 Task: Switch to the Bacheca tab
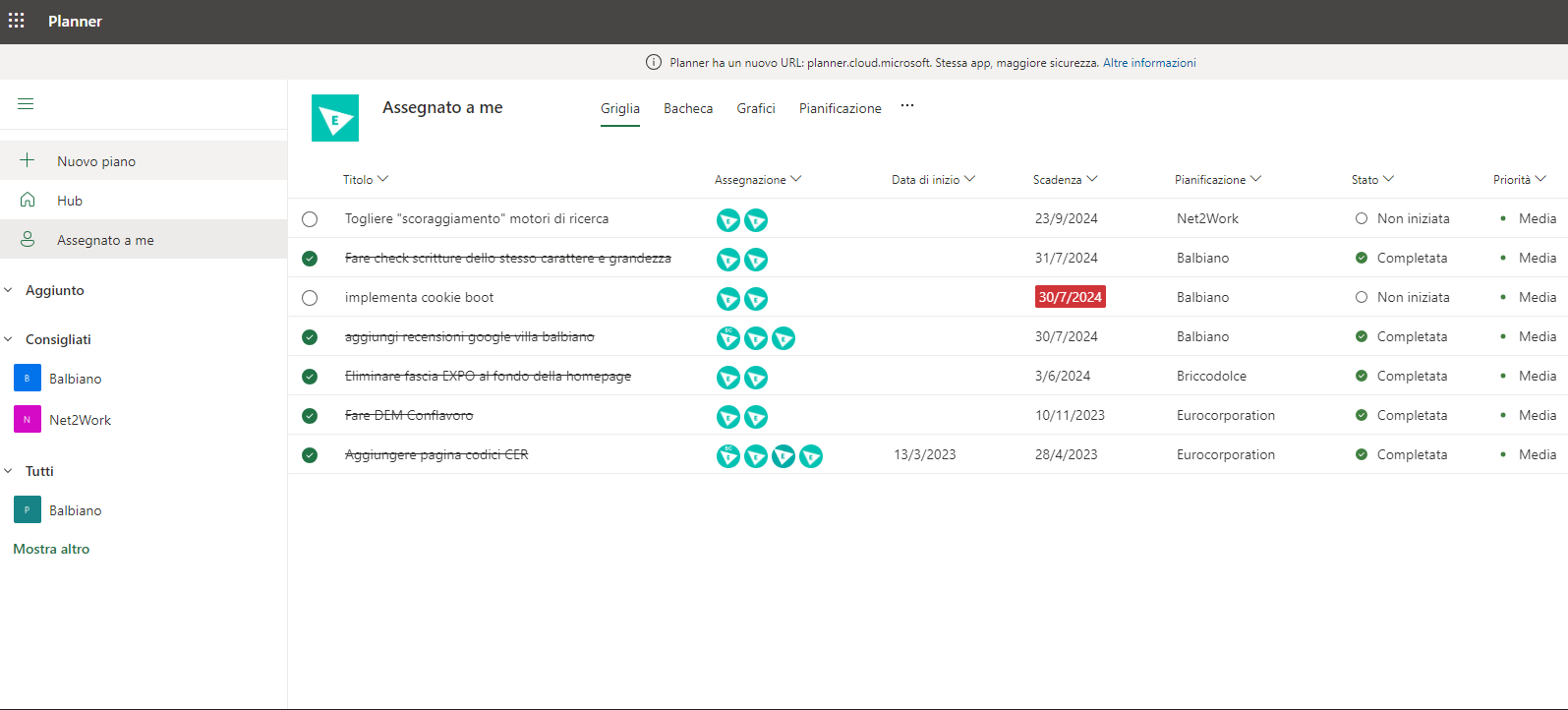click(x=688, y=108)
